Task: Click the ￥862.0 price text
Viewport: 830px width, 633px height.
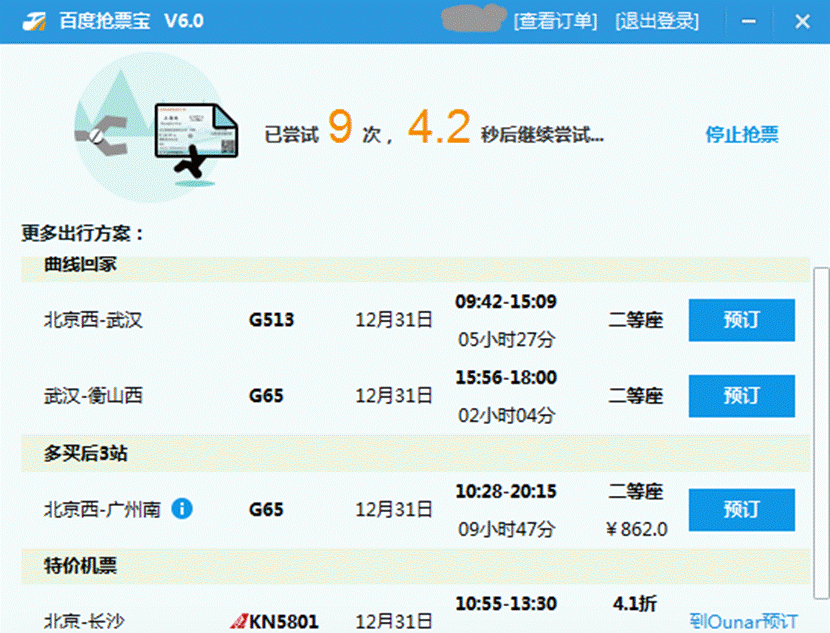Action: coord(636,529)
